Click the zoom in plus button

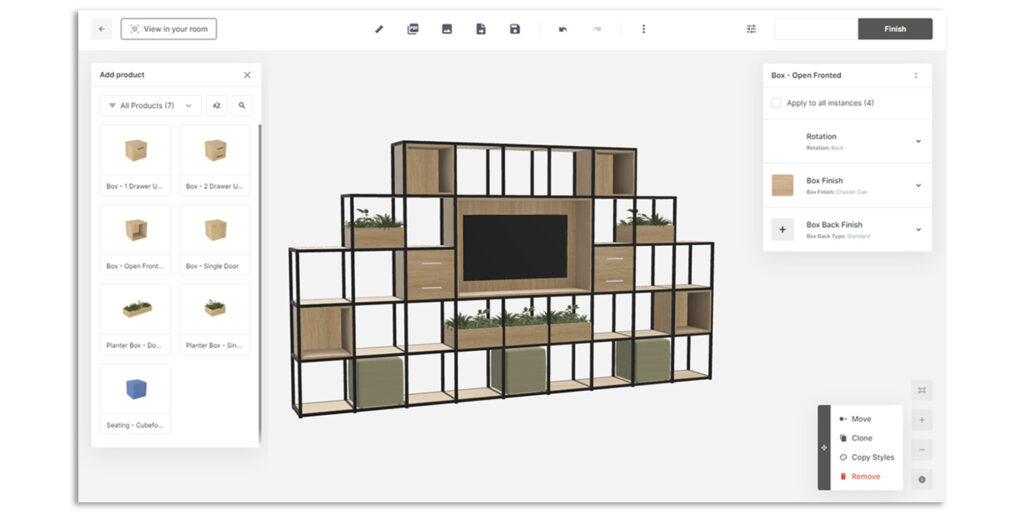click(x=922, y=420)
